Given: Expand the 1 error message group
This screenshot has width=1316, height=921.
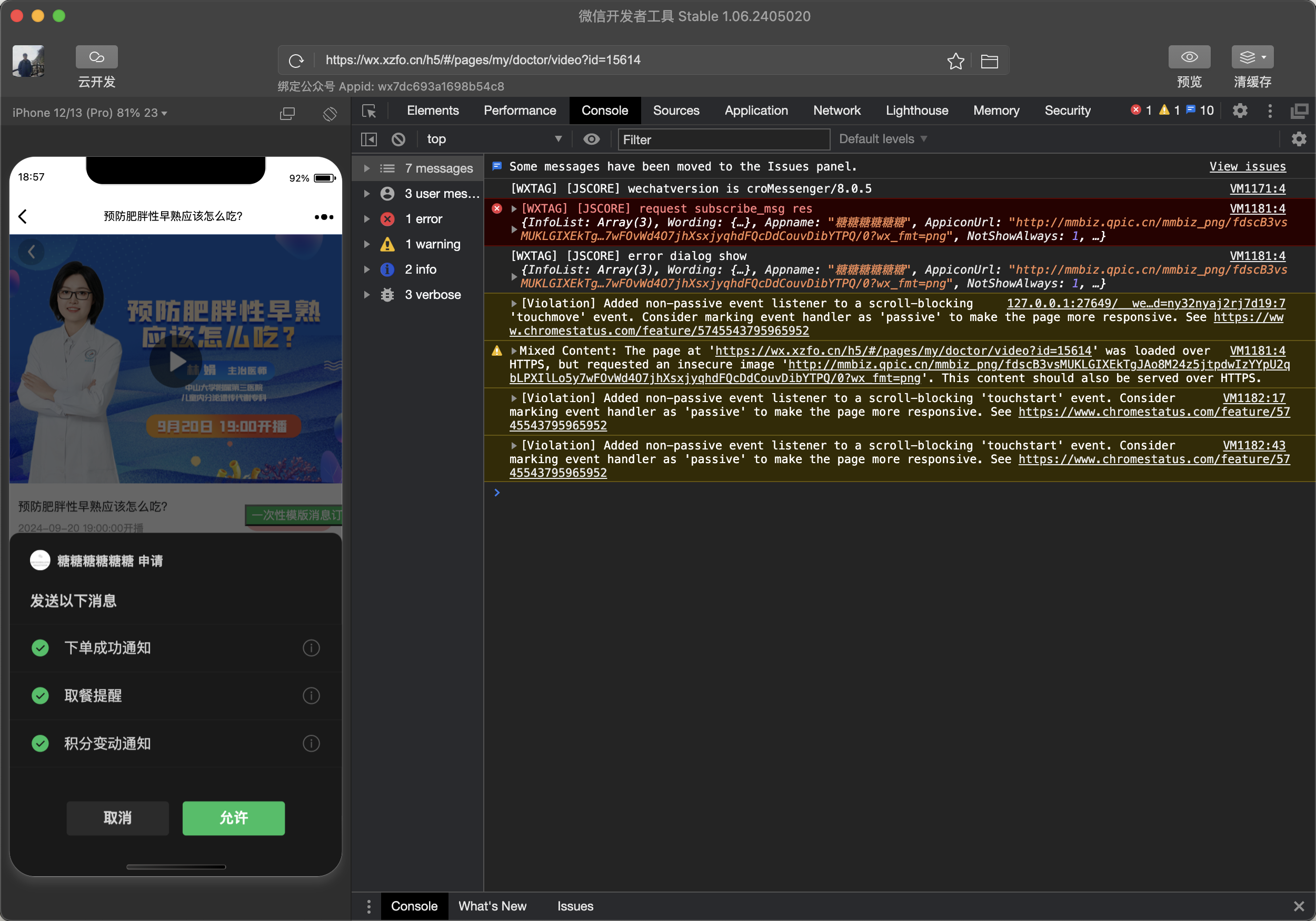Looking at the screenshot, I should 367,219.
